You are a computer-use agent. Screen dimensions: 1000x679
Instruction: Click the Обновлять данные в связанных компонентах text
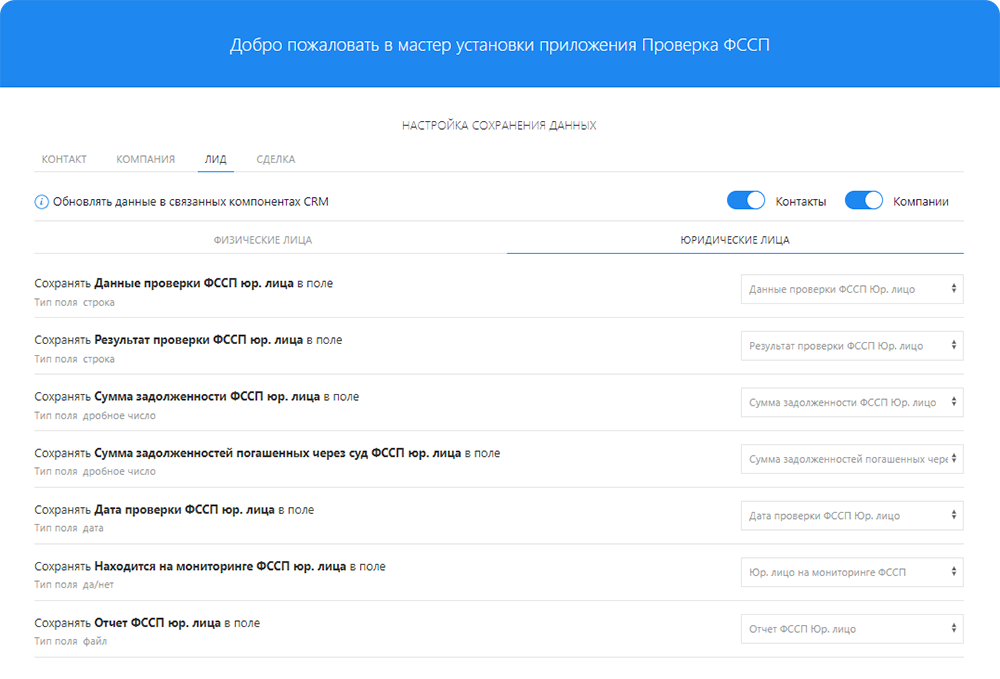(x=190, y=201)
